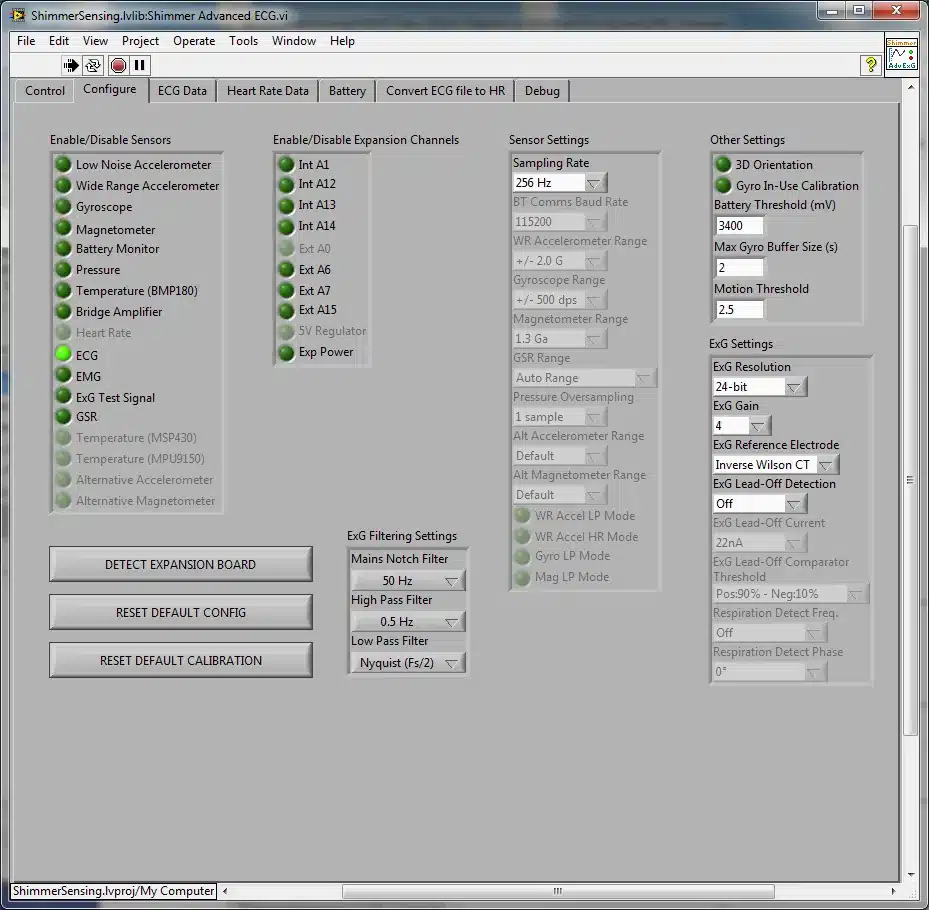This screenshot has width=929, height=910.
Task: Disable the lit ECG sensor LED
Action: coord(63,354)
